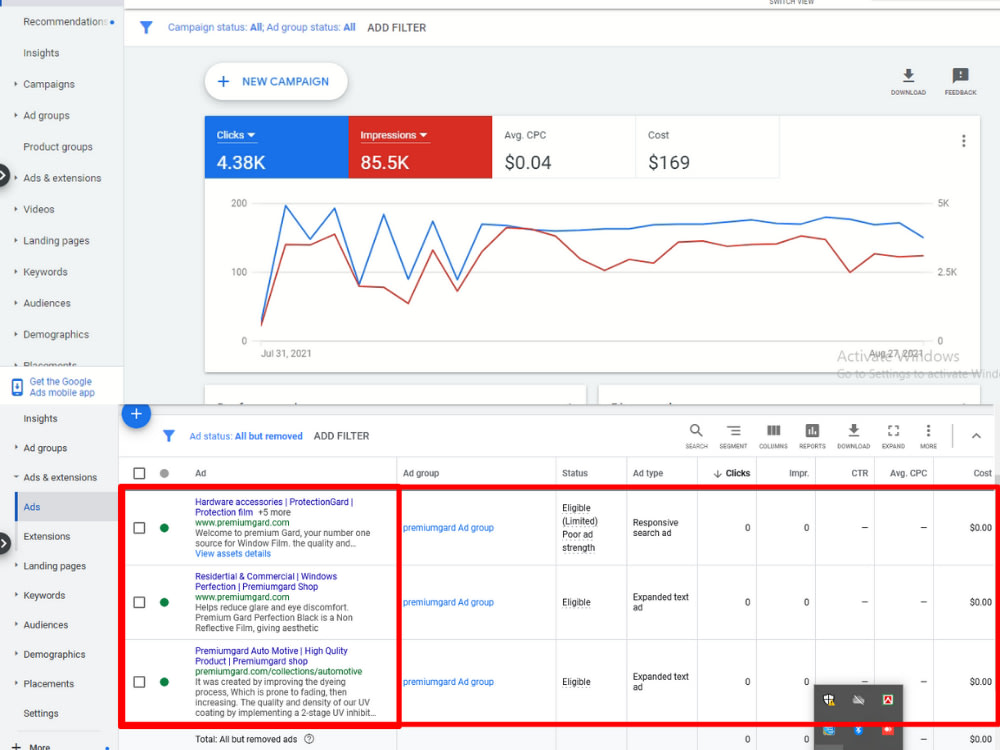Open the Segment tool in the table toolbar
The width and height of the screenshot is (1000, 750).
(733, 436)
